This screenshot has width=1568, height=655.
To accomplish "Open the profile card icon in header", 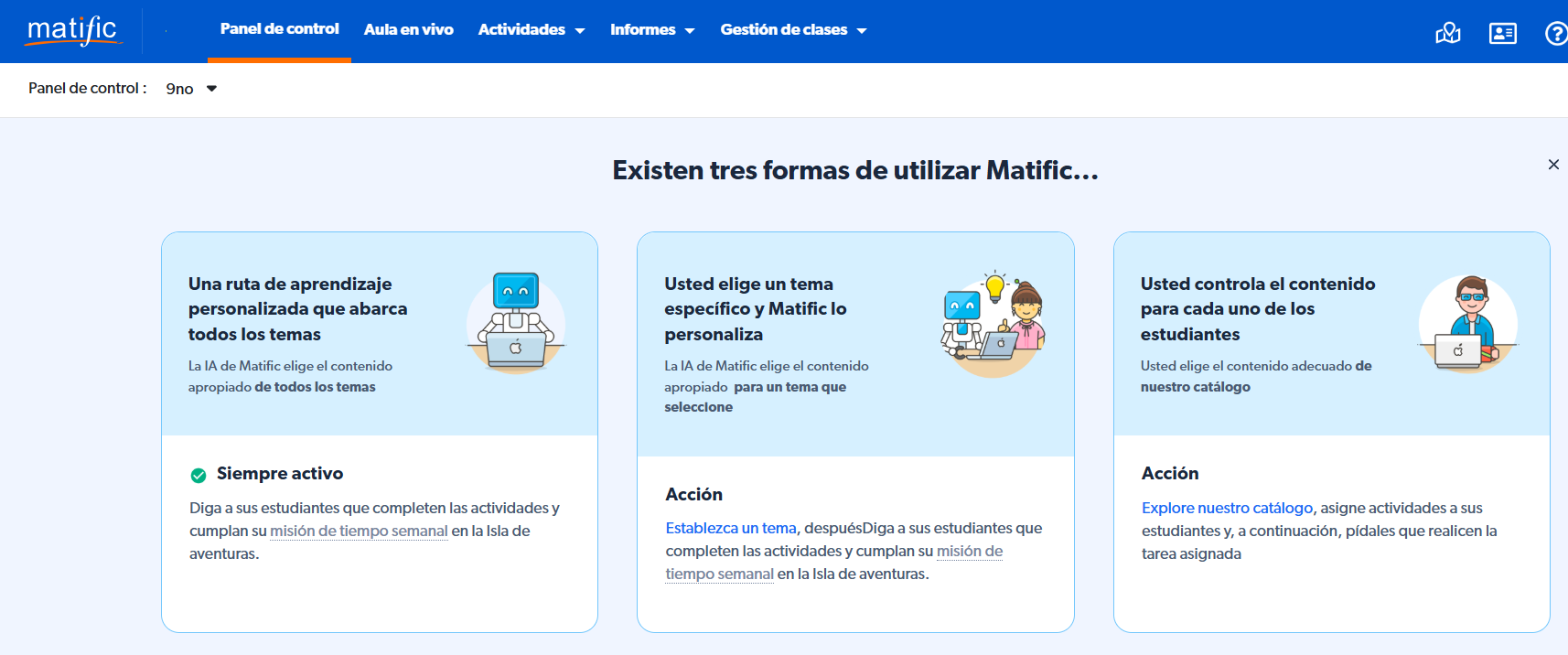I will coord(1503,34).
